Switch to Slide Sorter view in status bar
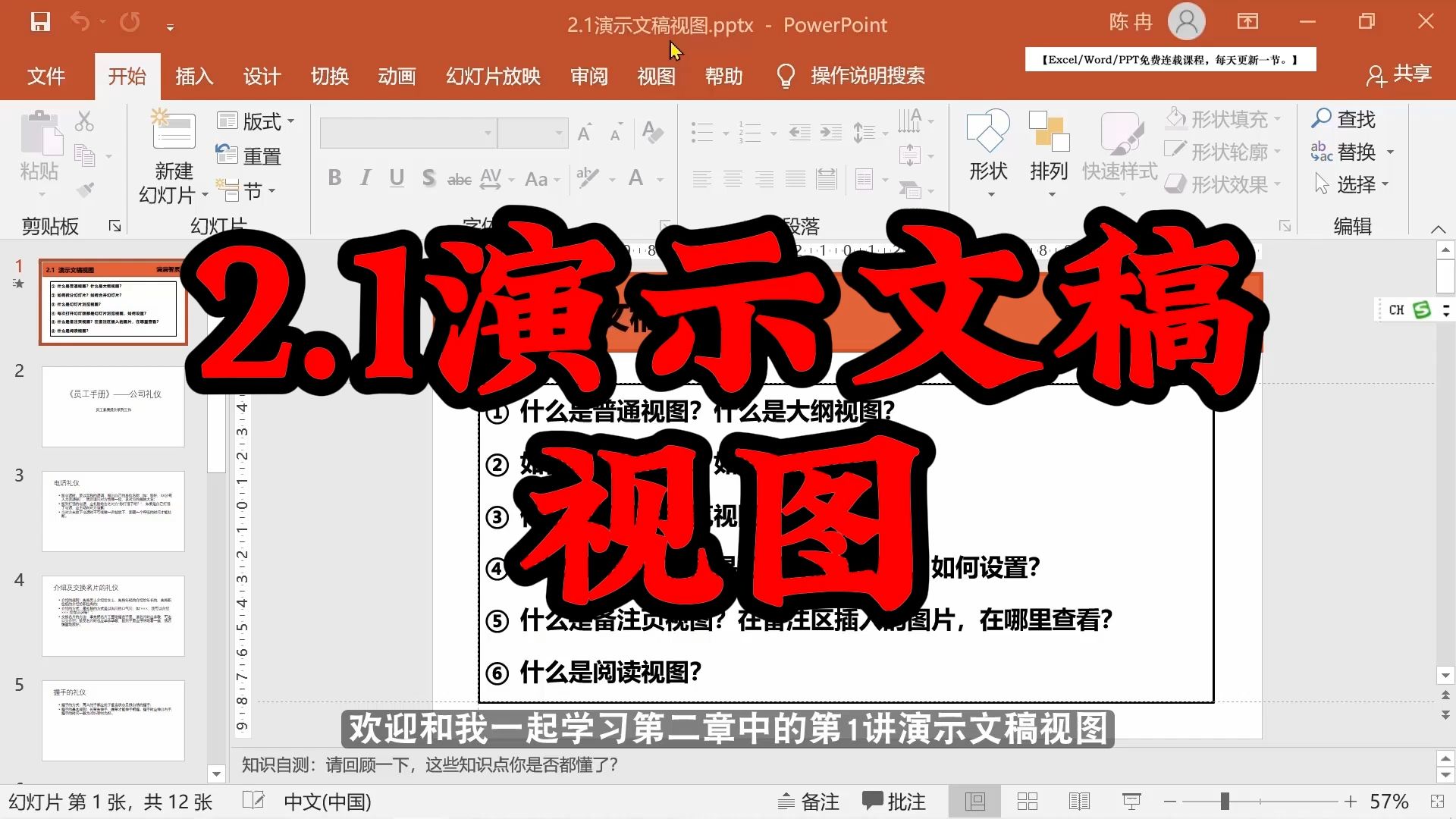Image resolution: width=1456 pixels, height=819 pixels. (1027, 801)
